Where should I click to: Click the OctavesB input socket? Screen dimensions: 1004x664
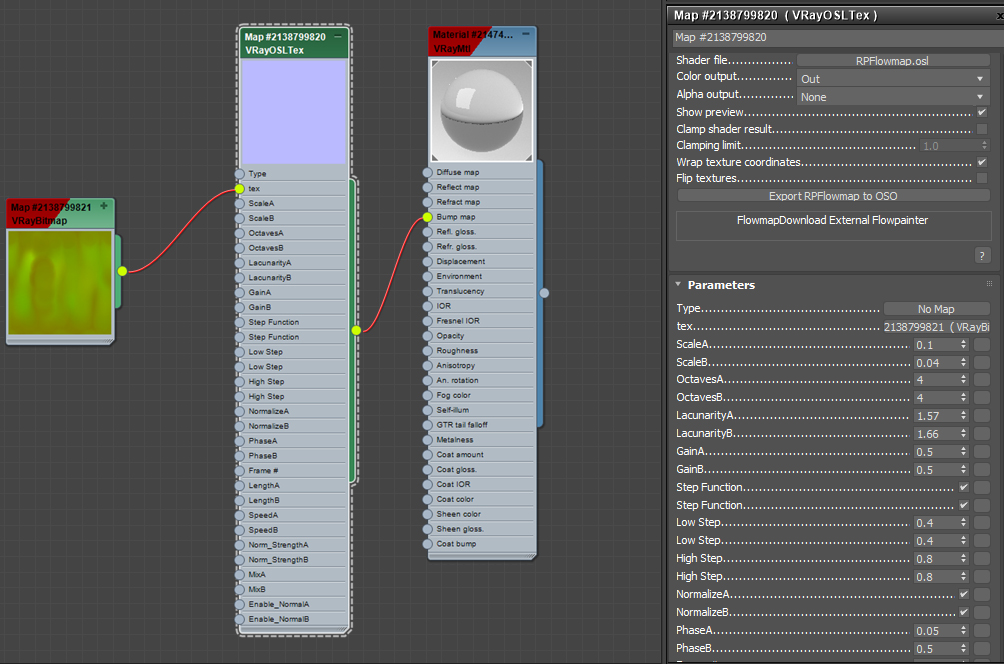tap(239, 248)
